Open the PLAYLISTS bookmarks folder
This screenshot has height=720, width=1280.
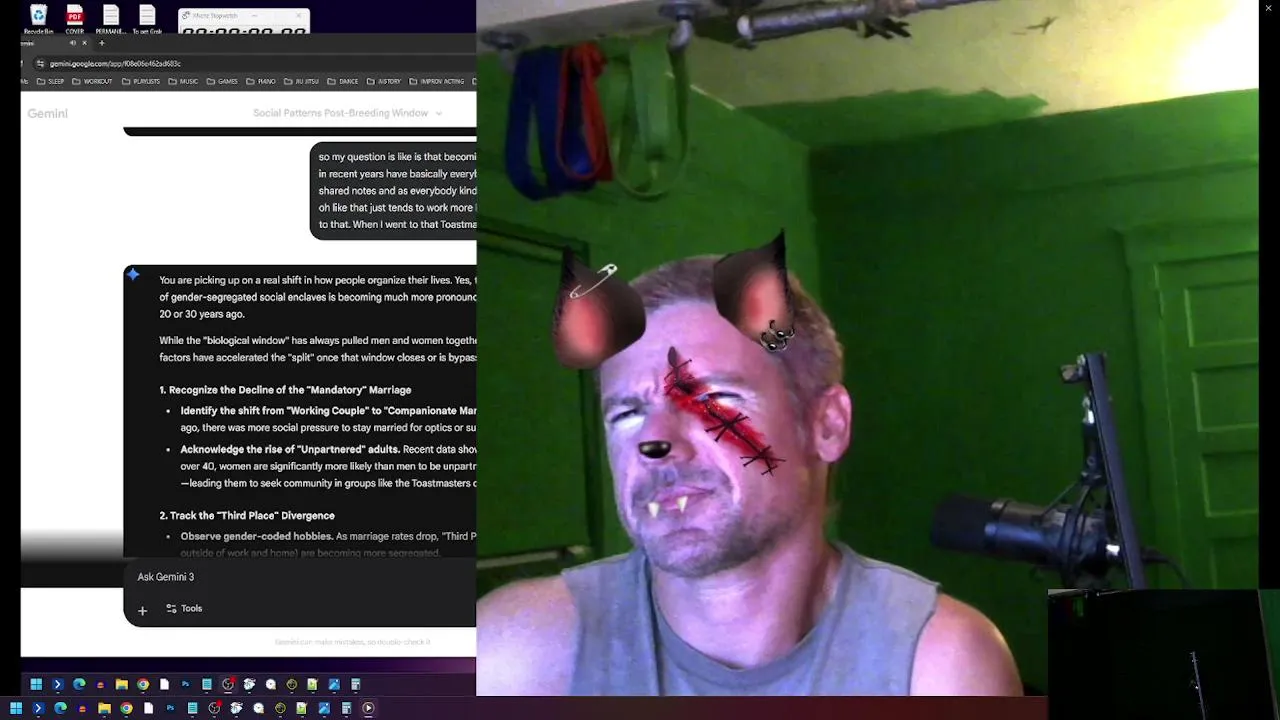coord(141,81)
